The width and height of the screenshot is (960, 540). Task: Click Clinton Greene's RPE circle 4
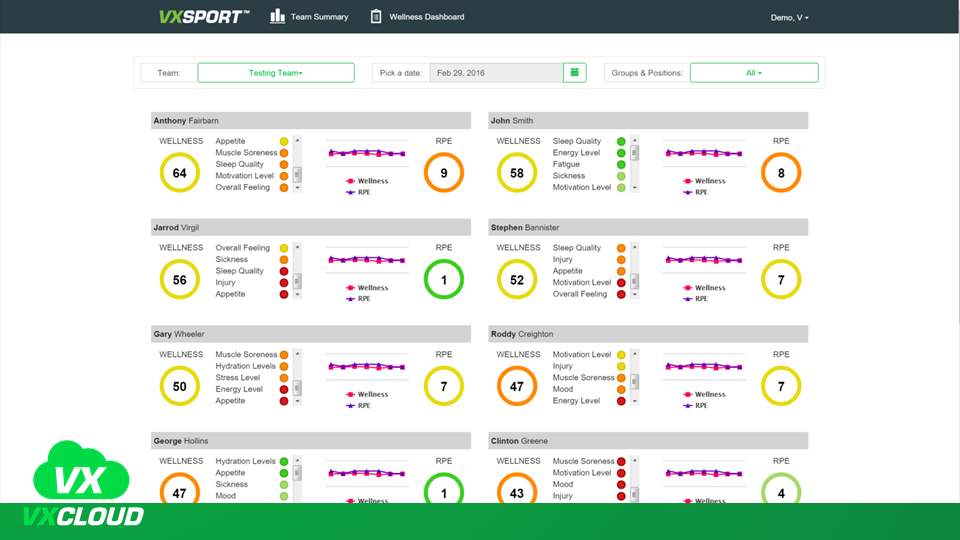tap(781, 489)
